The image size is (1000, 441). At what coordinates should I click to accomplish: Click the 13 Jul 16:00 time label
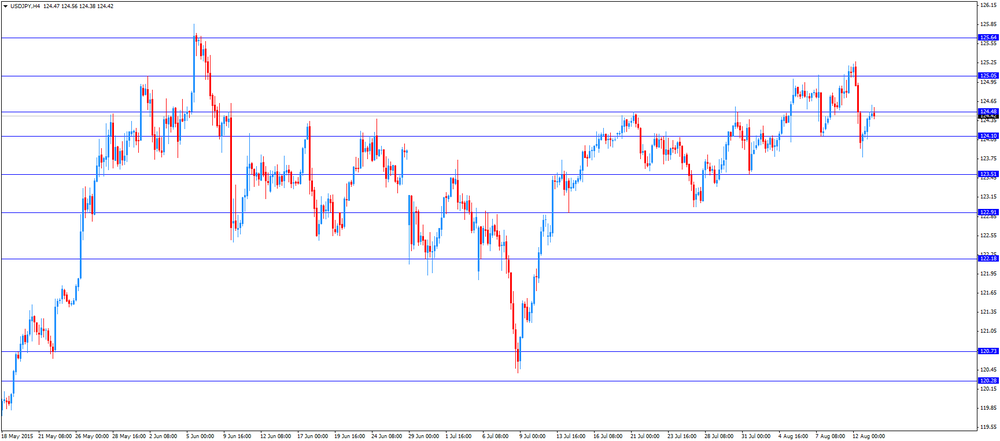click(x=573, y=436)
